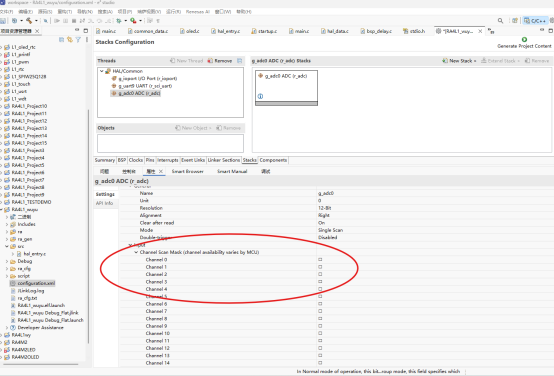The height and width of the screenshot is (376, 554).
Task: Expand the Debug folder in project tree
Action: [x=7, y=262]
